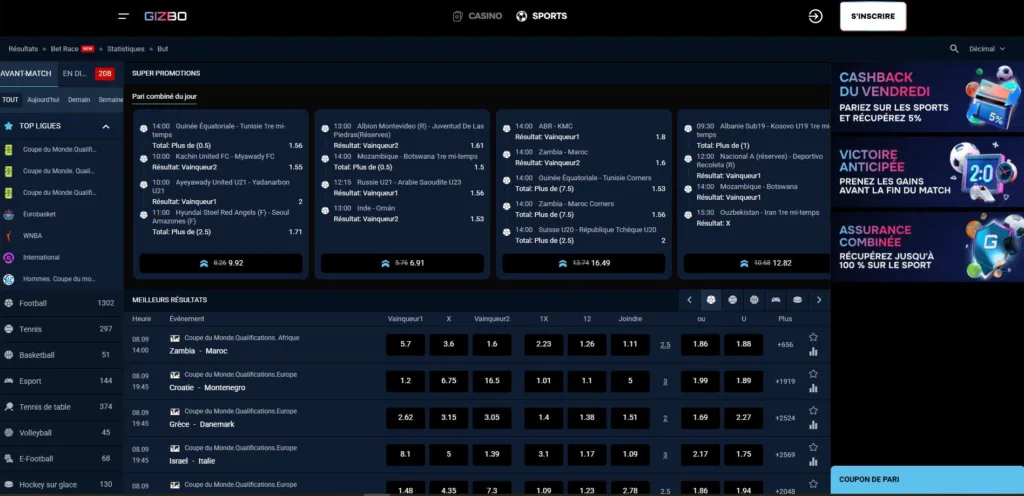Open the Cashback du Vendredi promo banner
1024x496 pixels.
click(926, 97)
